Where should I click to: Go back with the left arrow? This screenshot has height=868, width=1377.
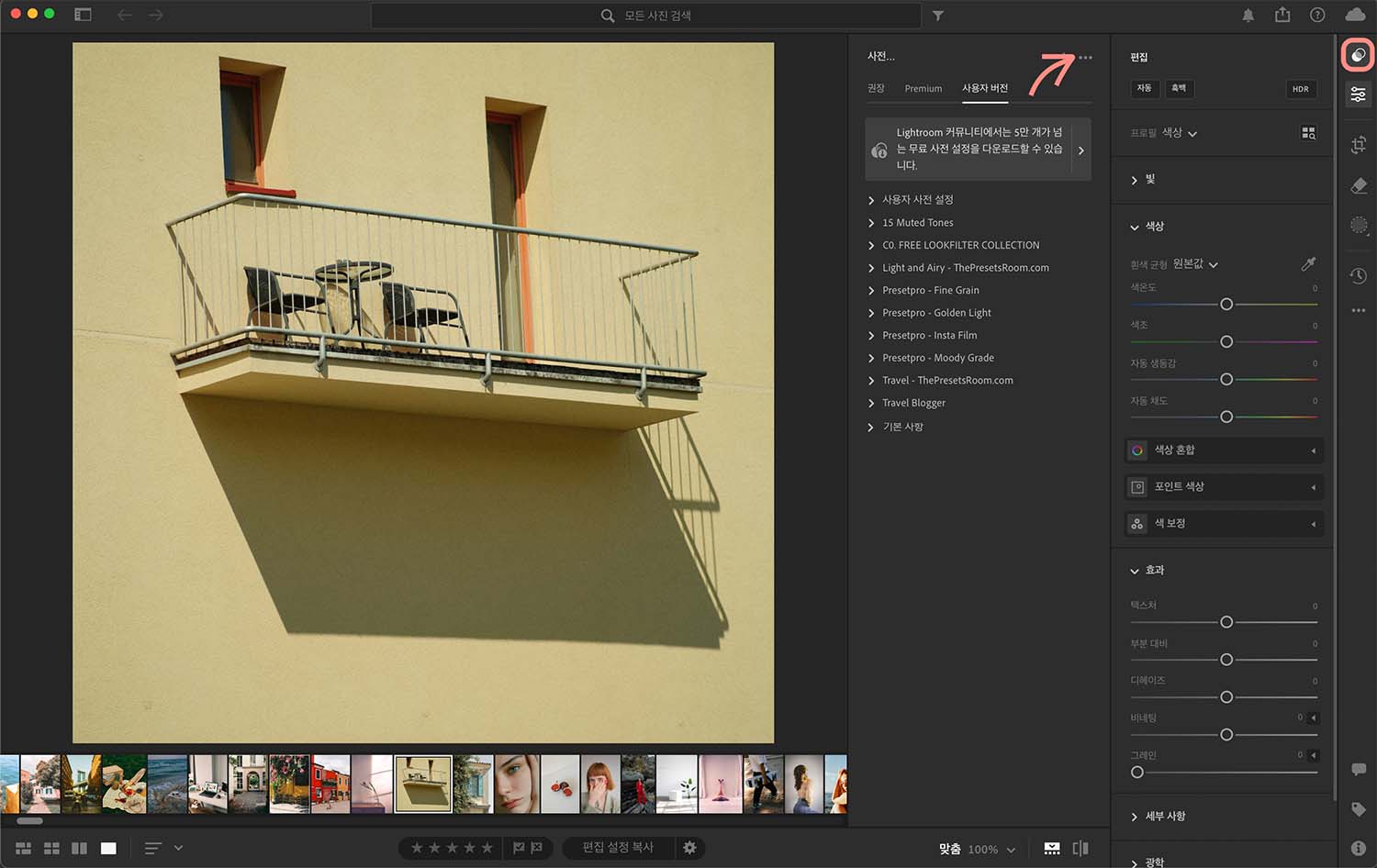point(125,16)
